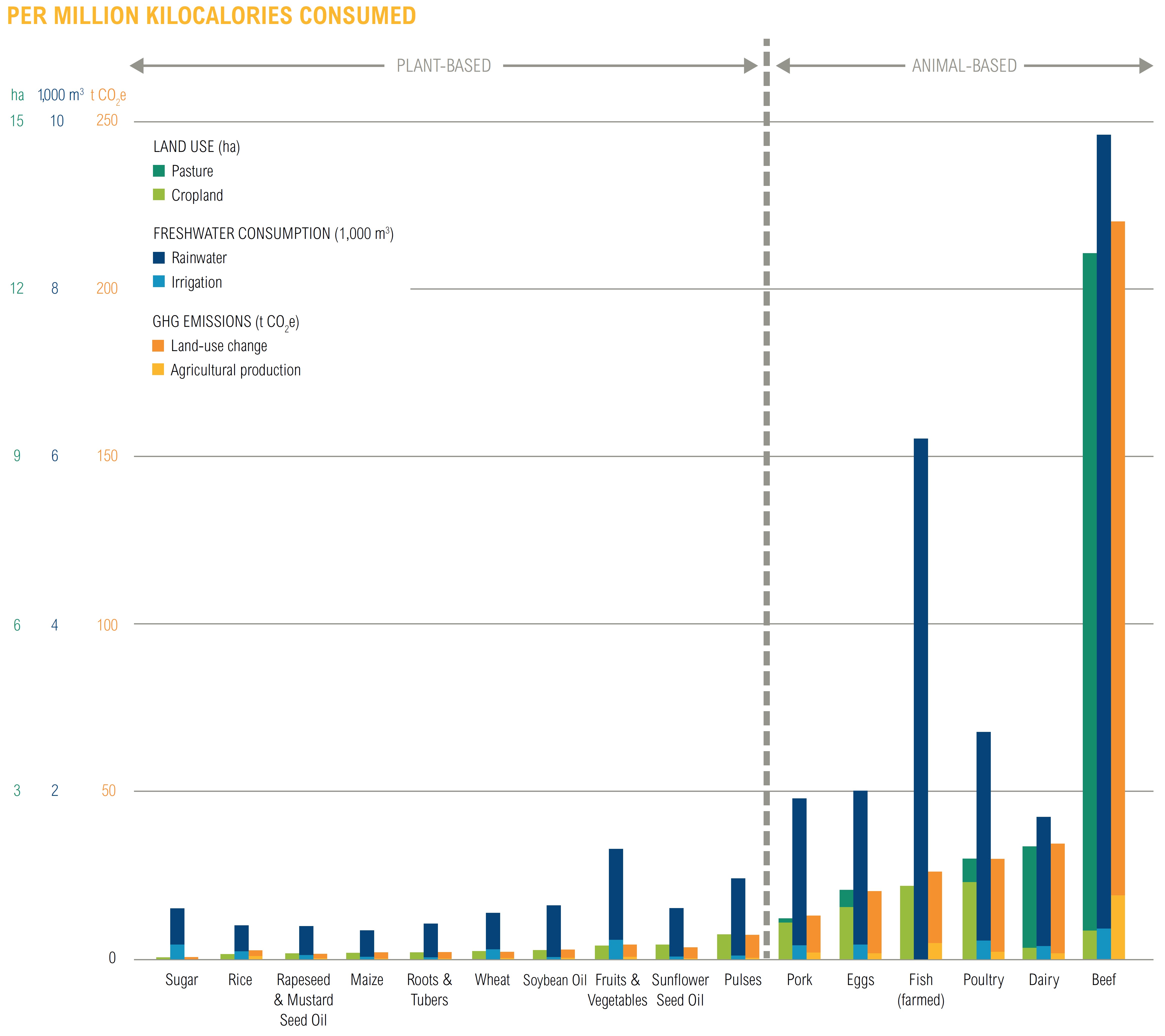Click the chart title text
The height and width of the screenshot is (1036, 1165).
coord(211,15)
